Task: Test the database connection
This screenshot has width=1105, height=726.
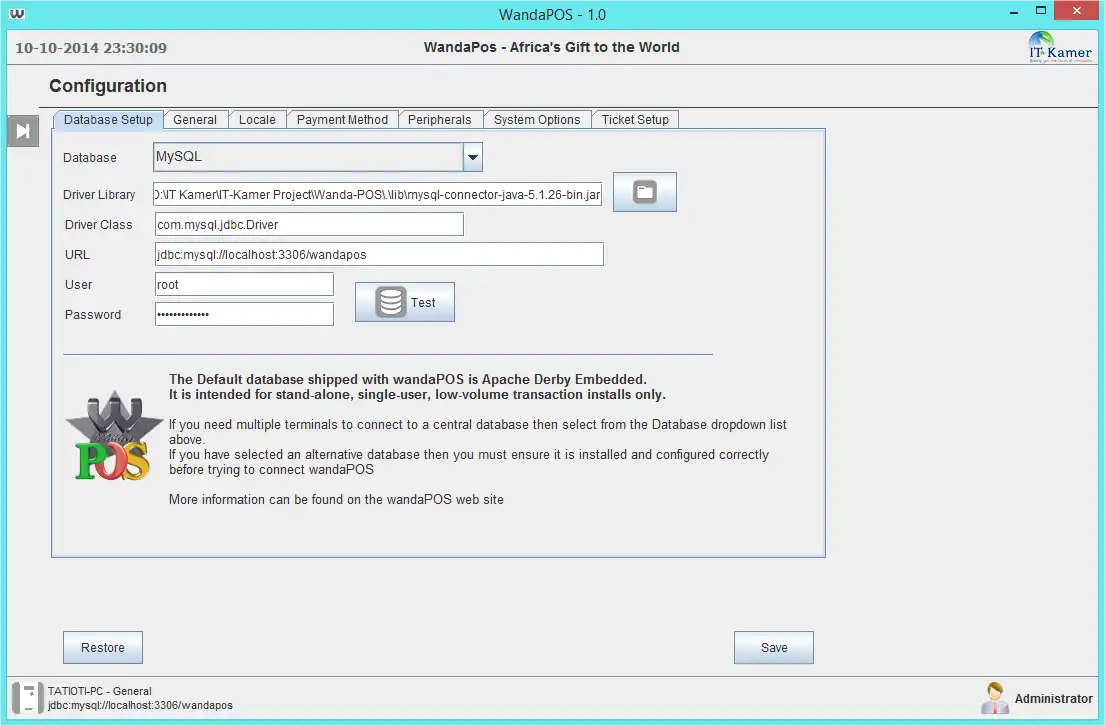Action: [x=405, y=302]
